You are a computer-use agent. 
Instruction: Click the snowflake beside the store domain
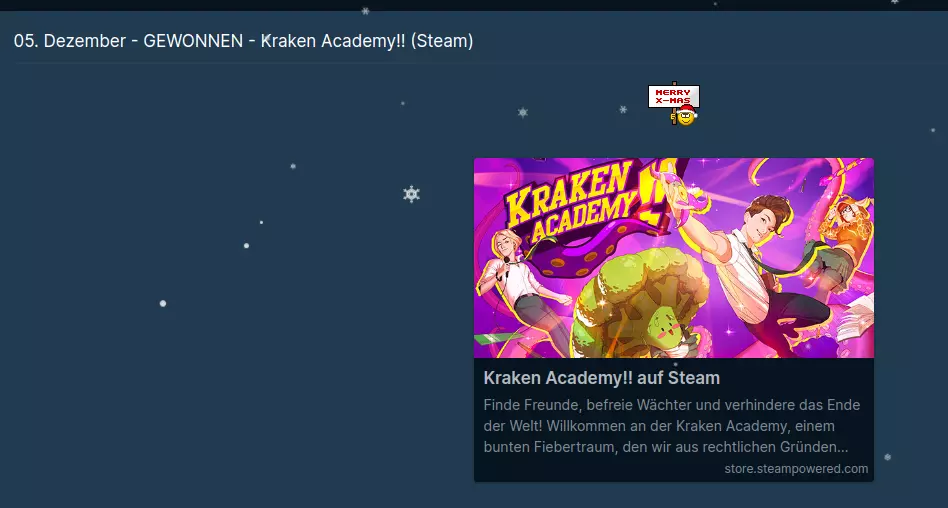[x=888, y=457]
